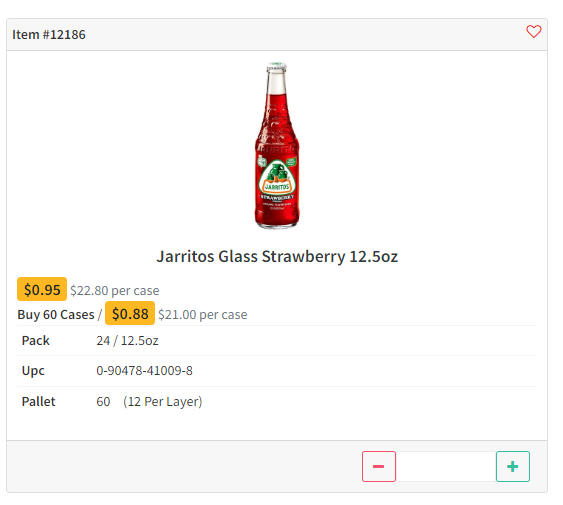Increase quantity with the plus button
This screenshot has height=505, width=563.
coord(513,466)
